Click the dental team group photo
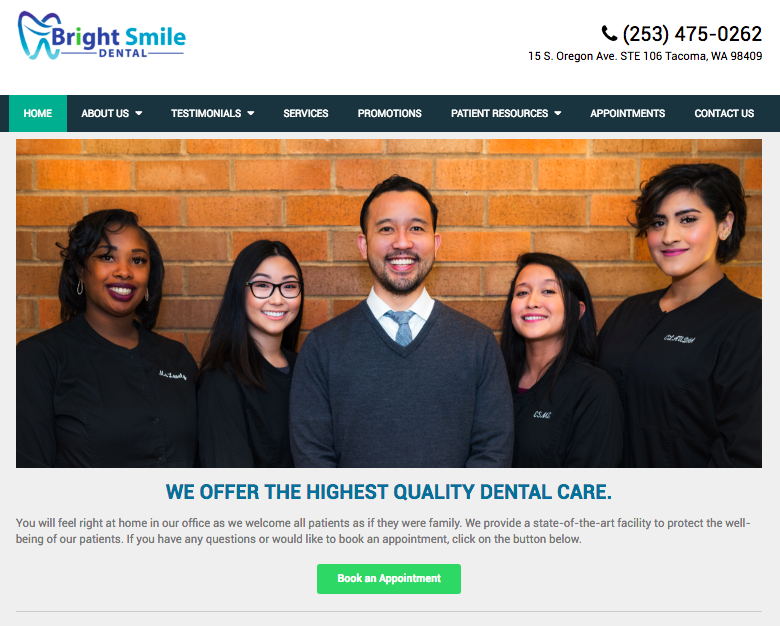The width and height of the screenshot is (780, 626). [389, 304]
